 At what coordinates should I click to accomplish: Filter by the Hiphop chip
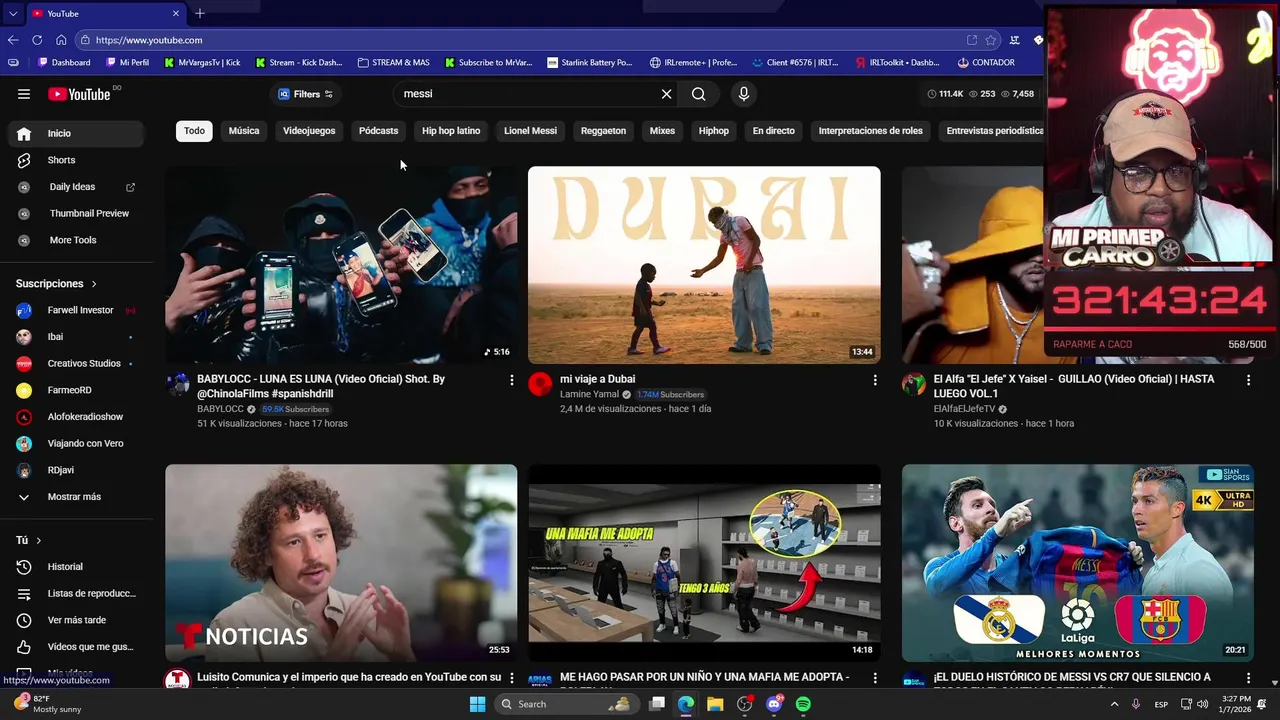[x=714, y=131]
